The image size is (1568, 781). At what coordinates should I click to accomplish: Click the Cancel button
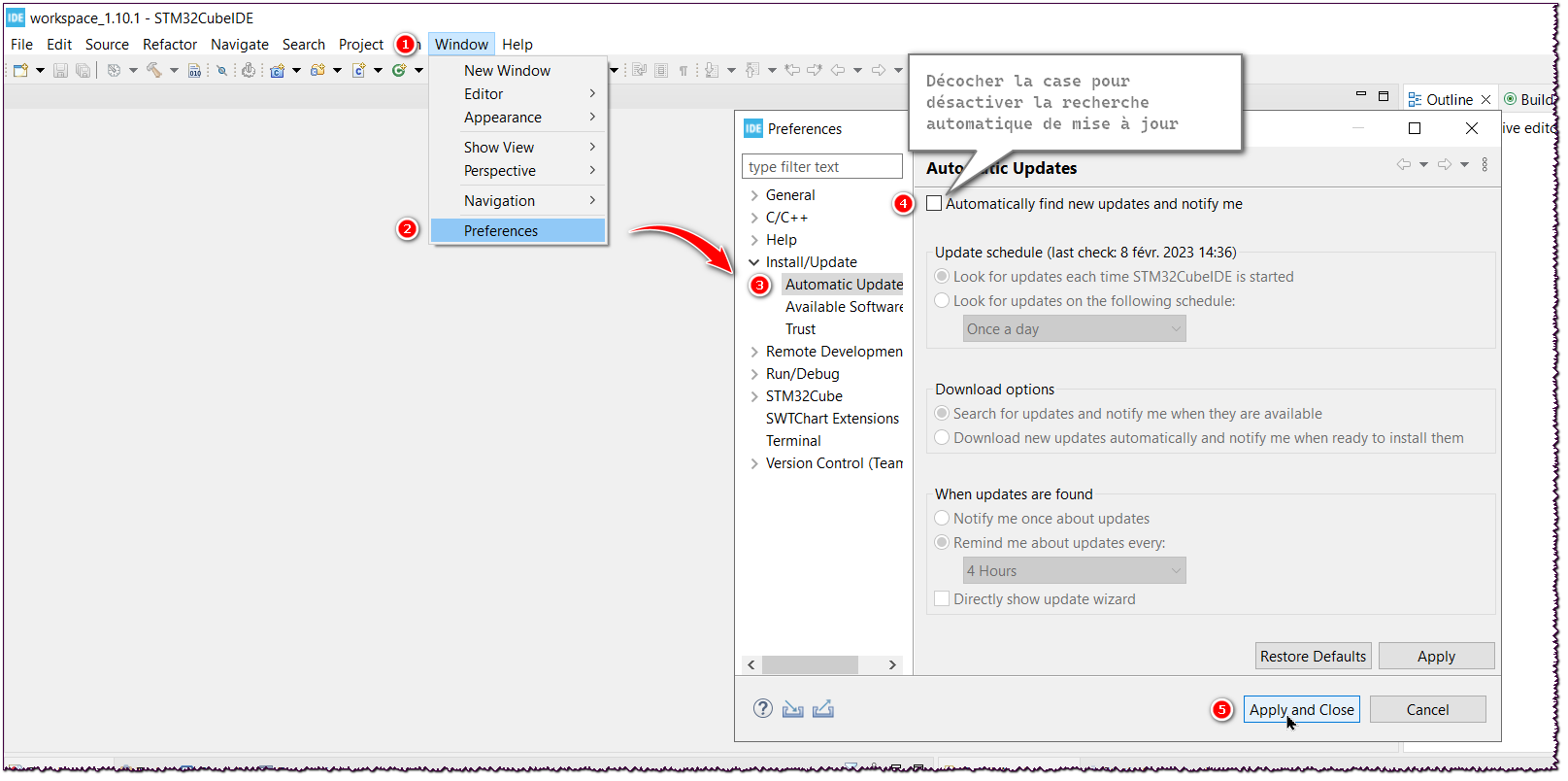[1427, 709]
